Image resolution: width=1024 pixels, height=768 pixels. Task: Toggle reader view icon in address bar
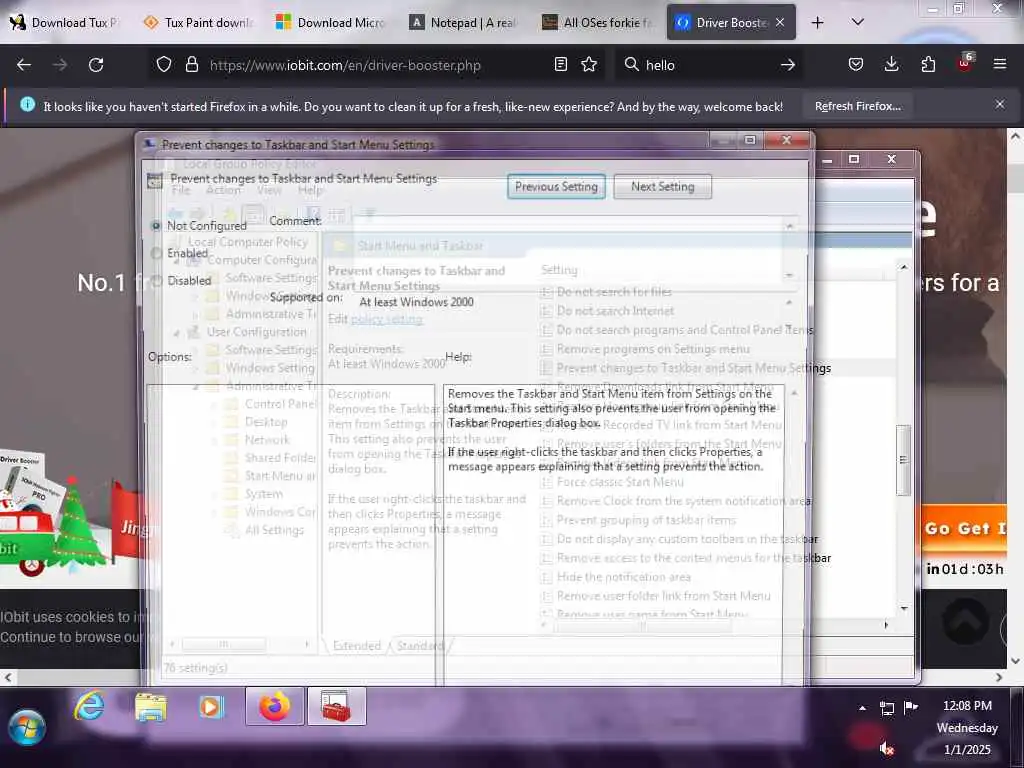[x=560, y=64]
